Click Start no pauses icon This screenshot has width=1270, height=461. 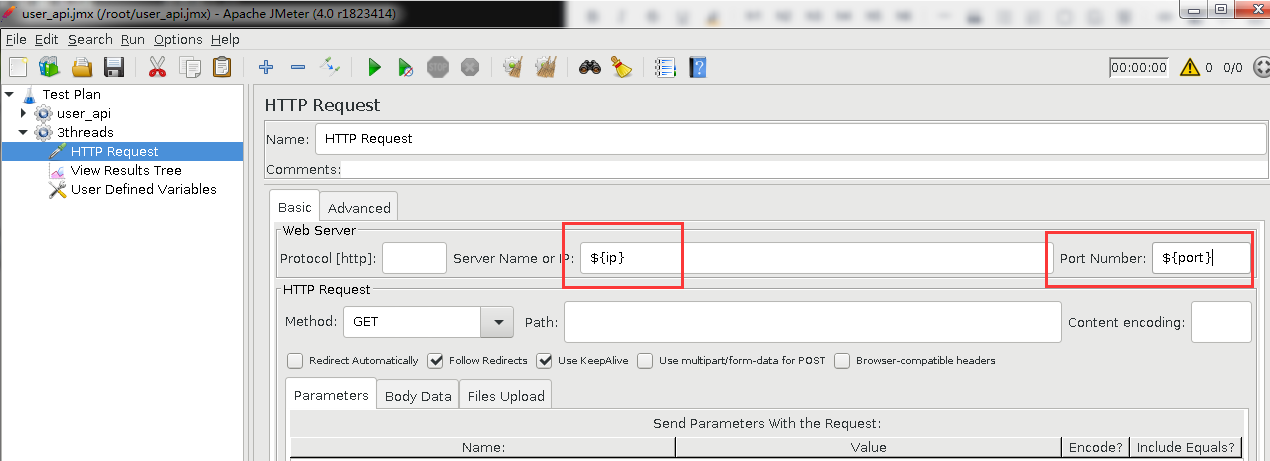tap(406, 67)
